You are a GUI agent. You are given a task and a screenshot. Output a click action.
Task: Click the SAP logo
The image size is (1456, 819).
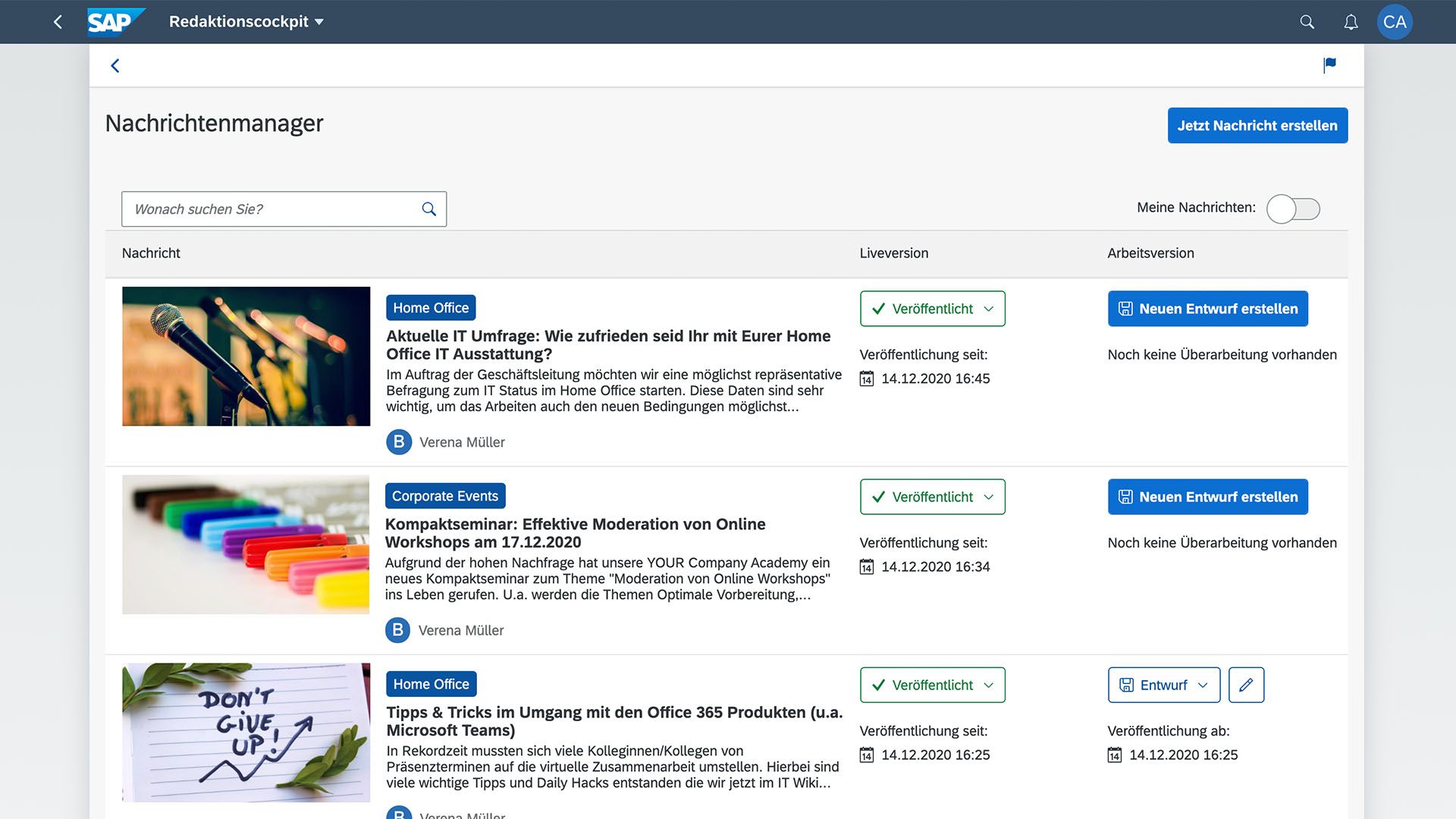114,22
